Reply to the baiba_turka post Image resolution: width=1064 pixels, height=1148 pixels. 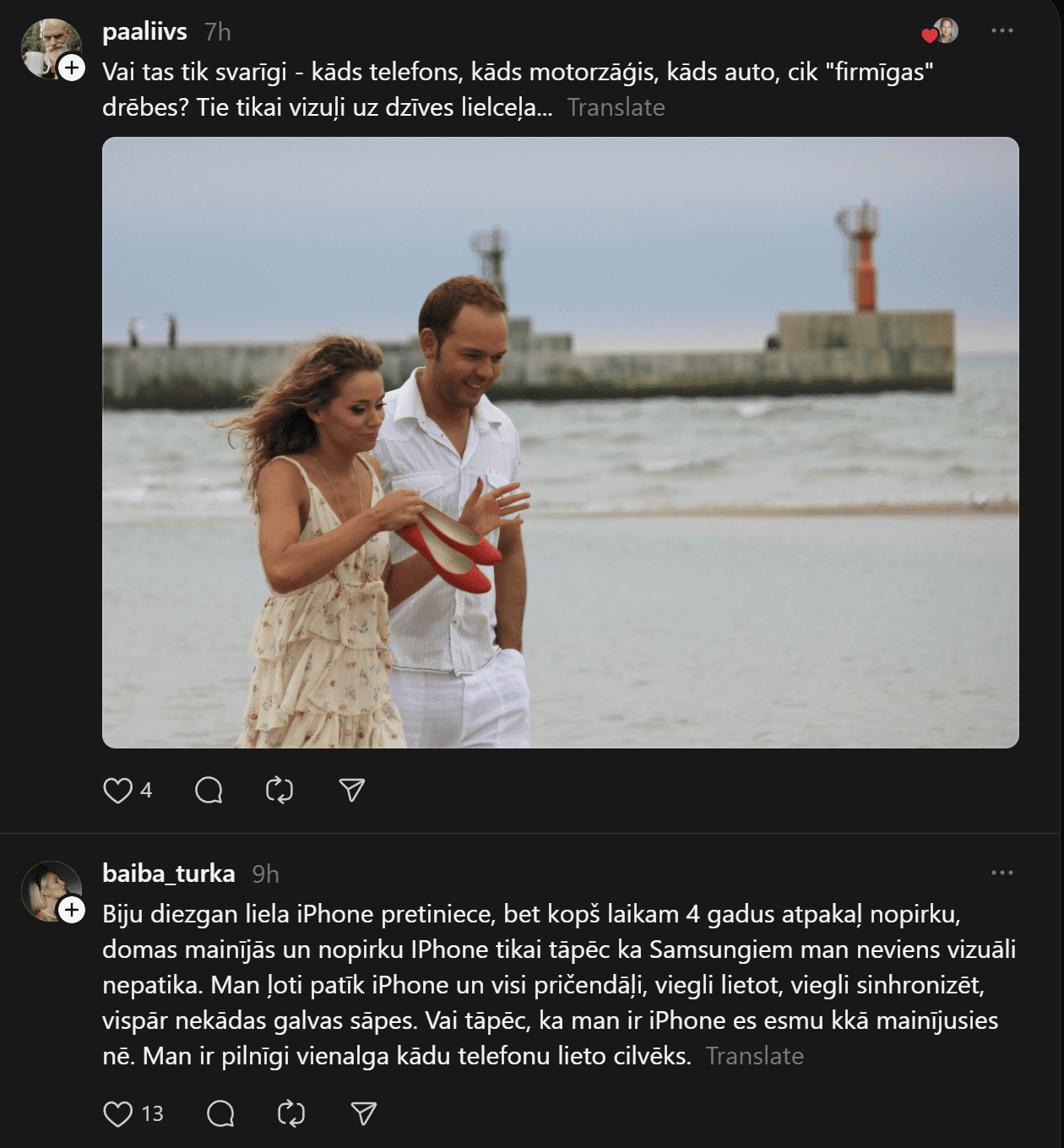coord(220,1114)
